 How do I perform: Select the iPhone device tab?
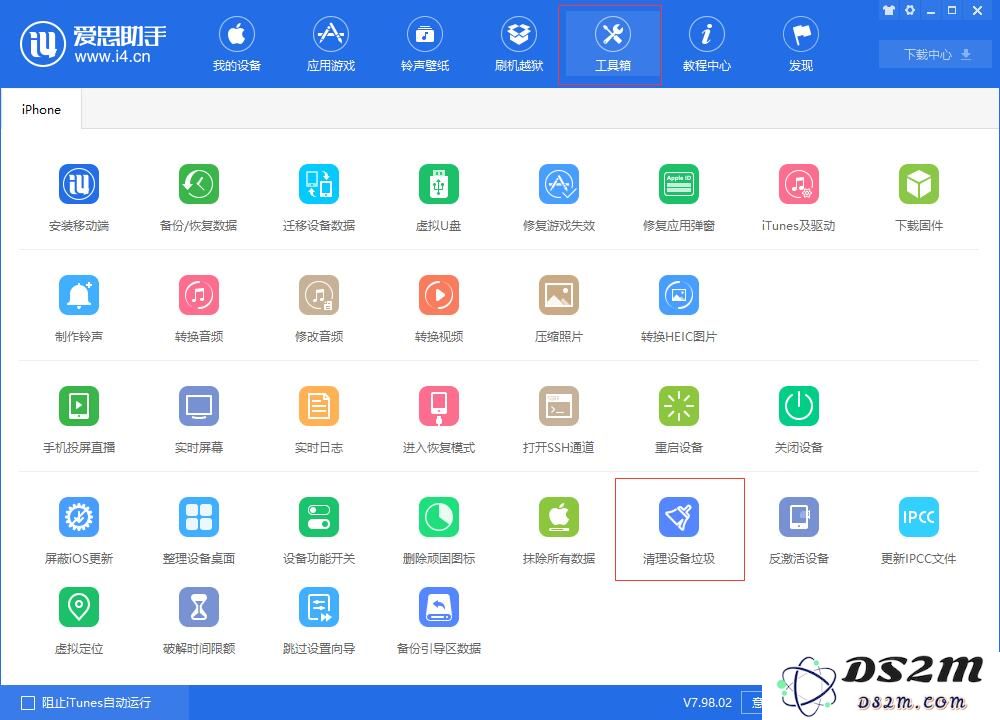point(41,110)
